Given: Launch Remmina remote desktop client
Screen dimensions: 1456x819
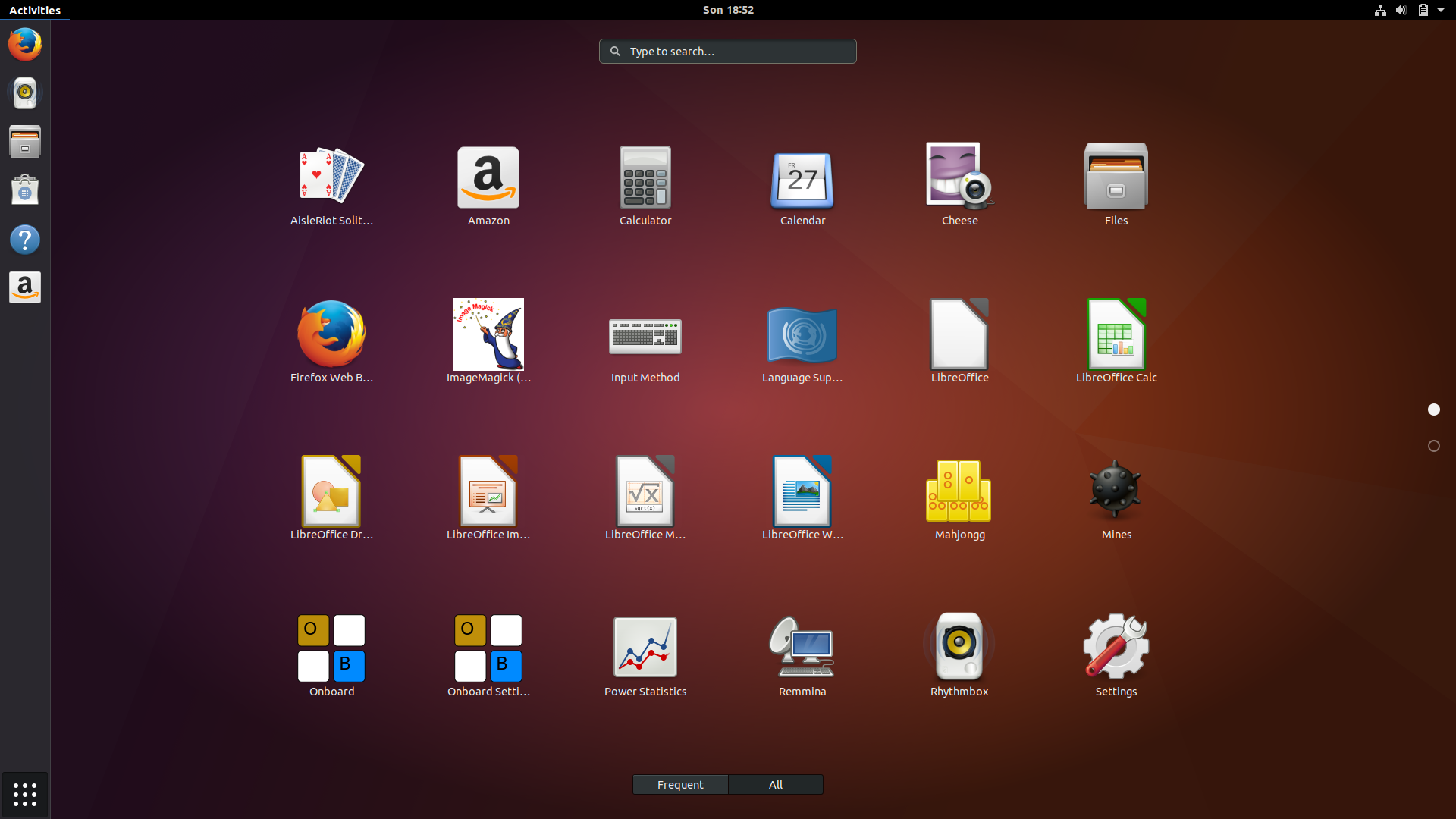Looking at the screenshot, I should [x=802, y=648].
